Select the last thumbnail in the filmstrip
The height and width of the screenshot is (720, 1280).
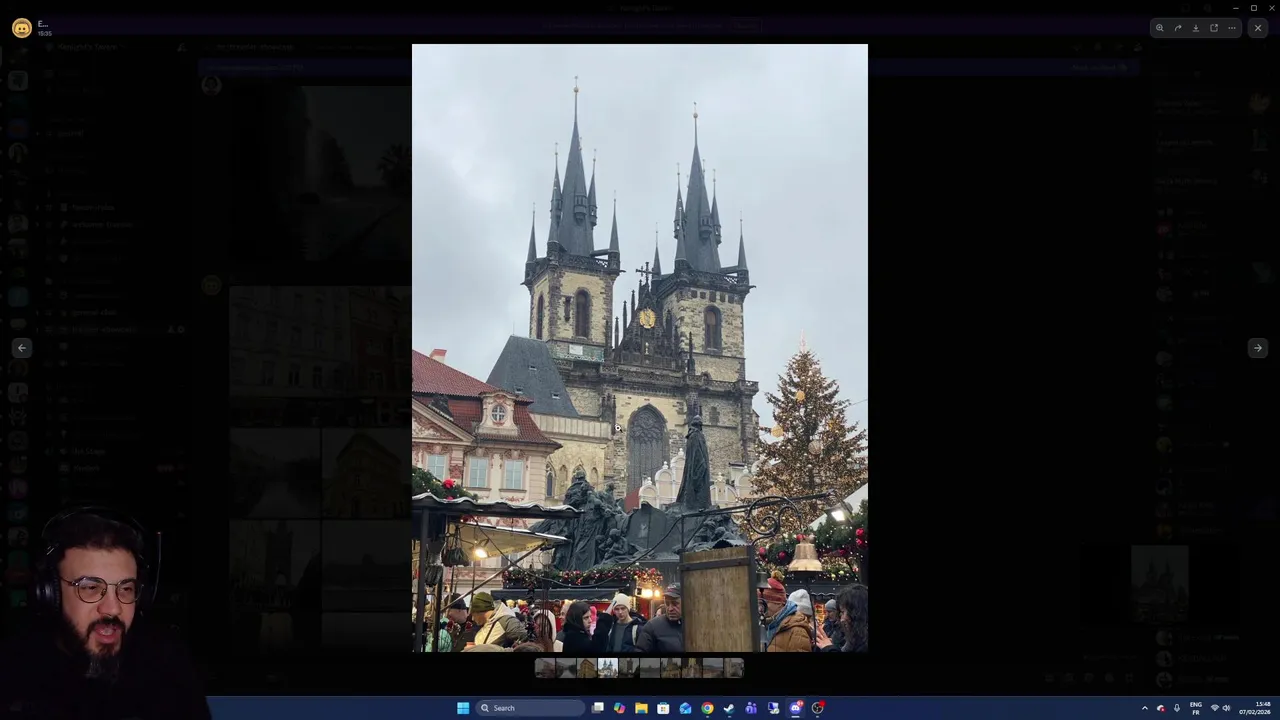tap(734, 668)
